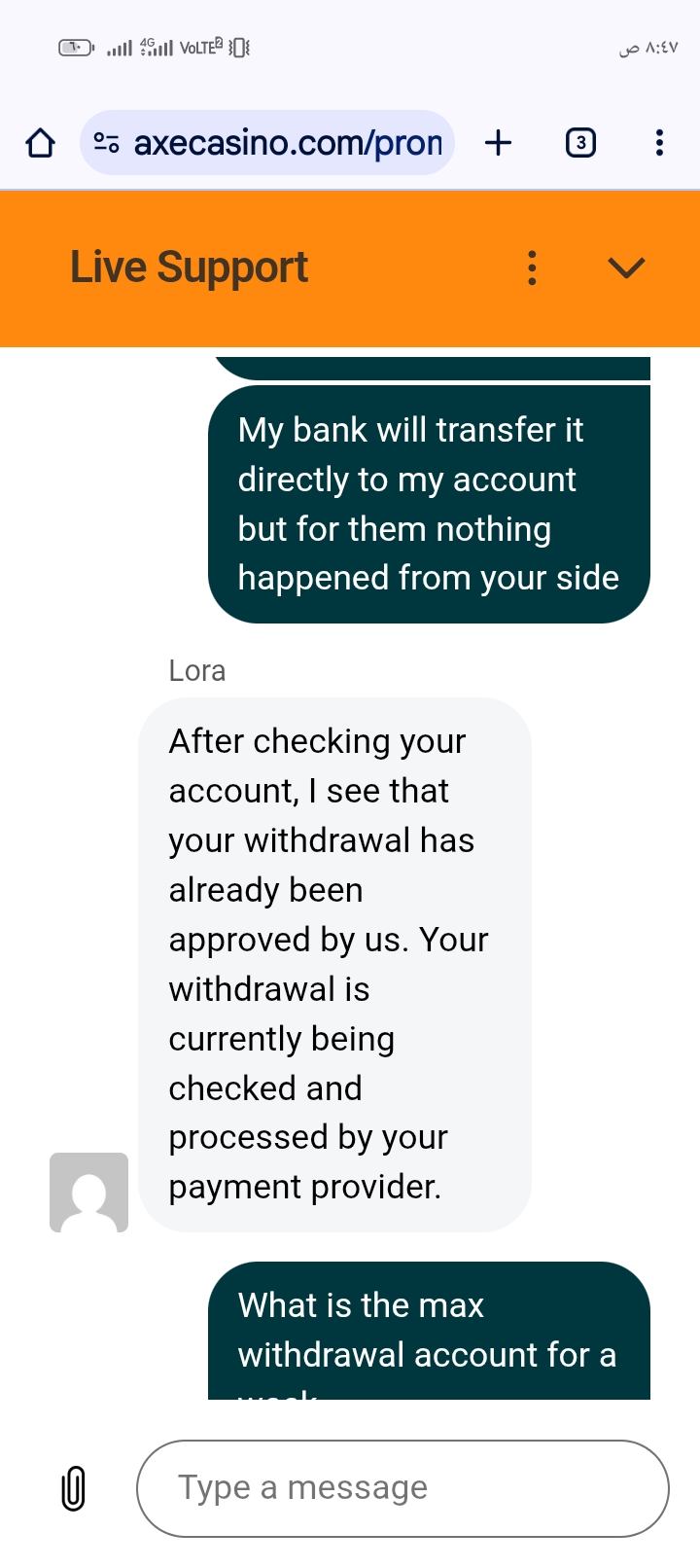Tap the "What is the max withdrawal" message

[x=429, y=1331]
